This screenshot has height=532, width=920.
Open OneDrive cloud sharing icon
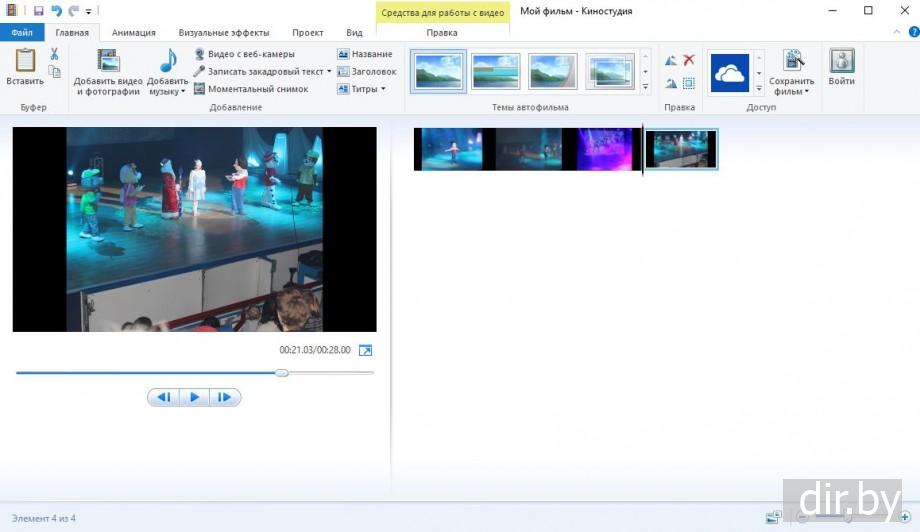tap(730, 72)
